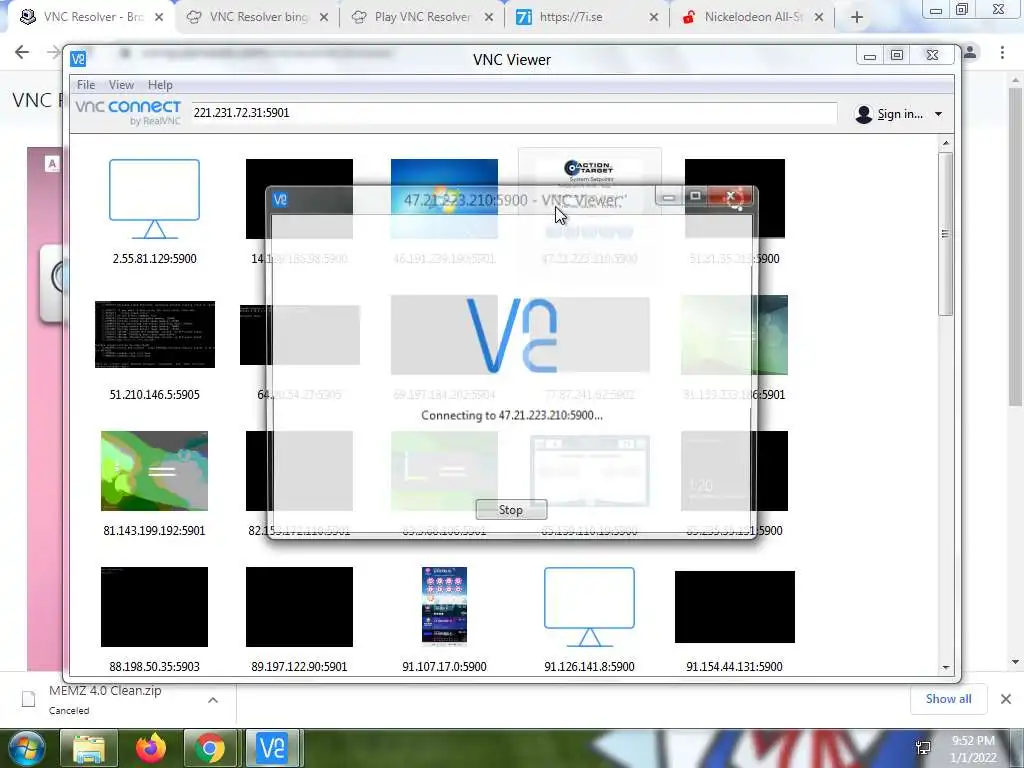Open the View menu in VNC Viewer
Image resolution: width=1024 pixels, height=768 pixels.
point(121,85)
